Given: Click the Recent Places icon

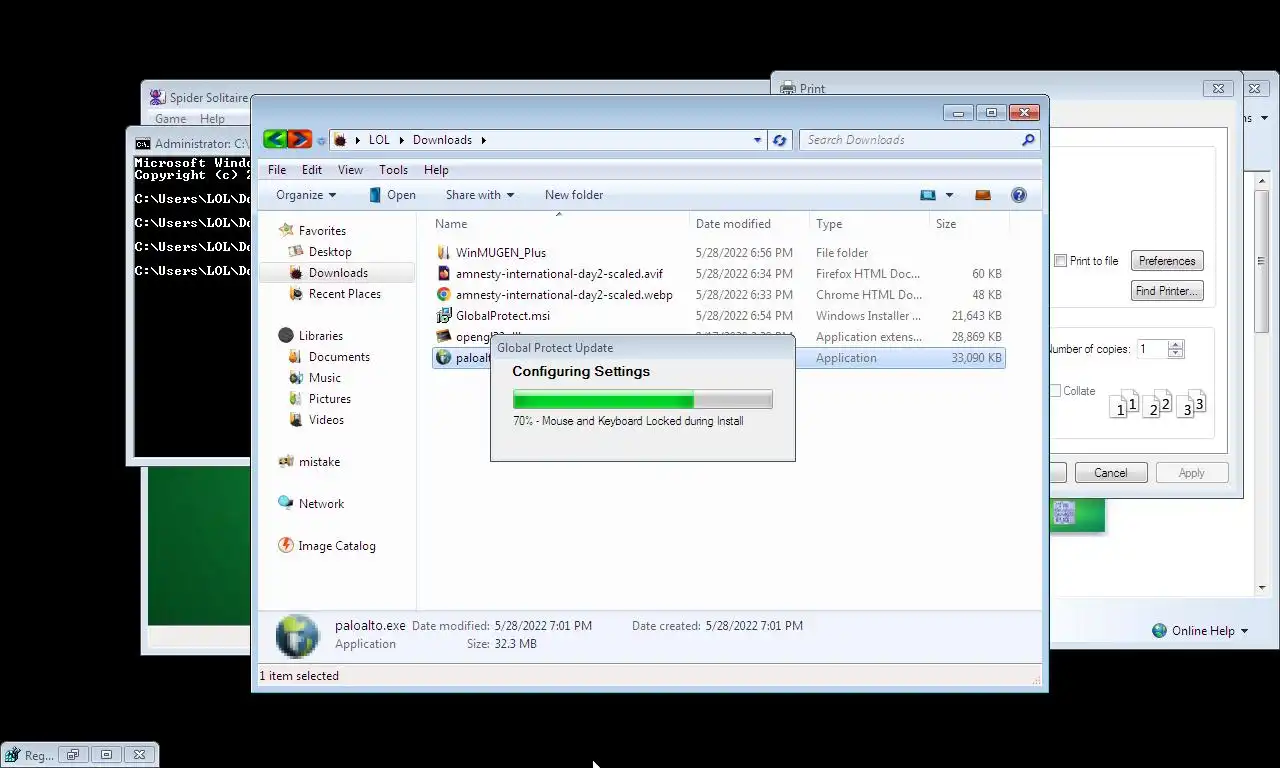Looking at the screenshot, I should 296,294.
